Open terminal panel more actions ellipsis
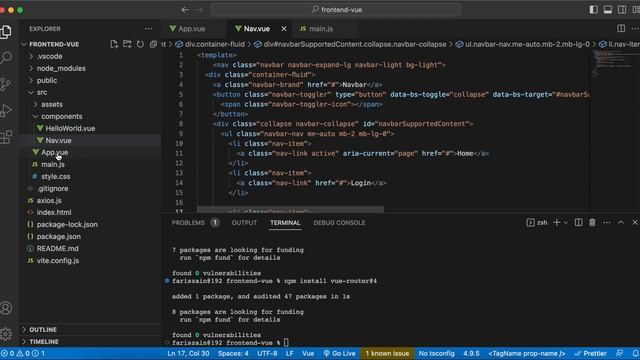This screenshot has height=360, width=640. click(607, 222)
